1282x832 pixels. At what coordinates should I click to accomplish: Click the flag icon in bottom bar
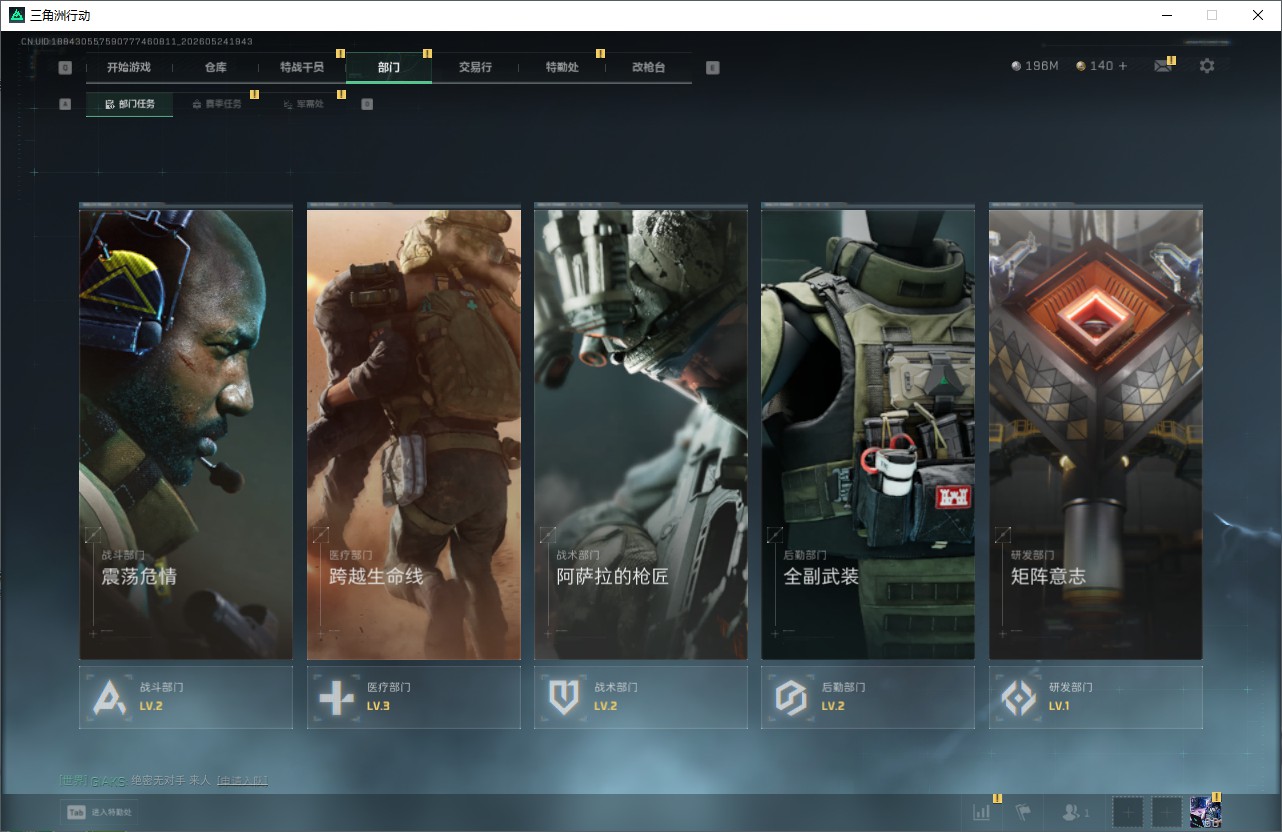click(1022, 813)
